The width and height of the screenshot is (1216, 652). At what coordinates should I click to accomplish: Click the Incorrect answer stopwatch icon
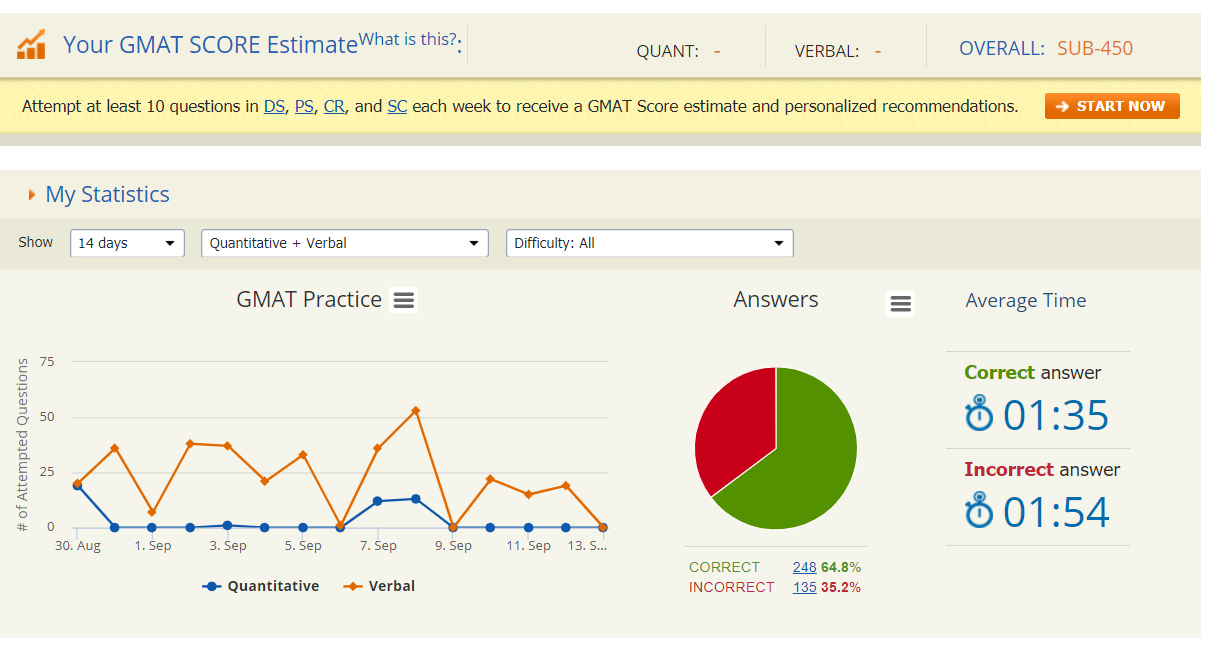979,511
